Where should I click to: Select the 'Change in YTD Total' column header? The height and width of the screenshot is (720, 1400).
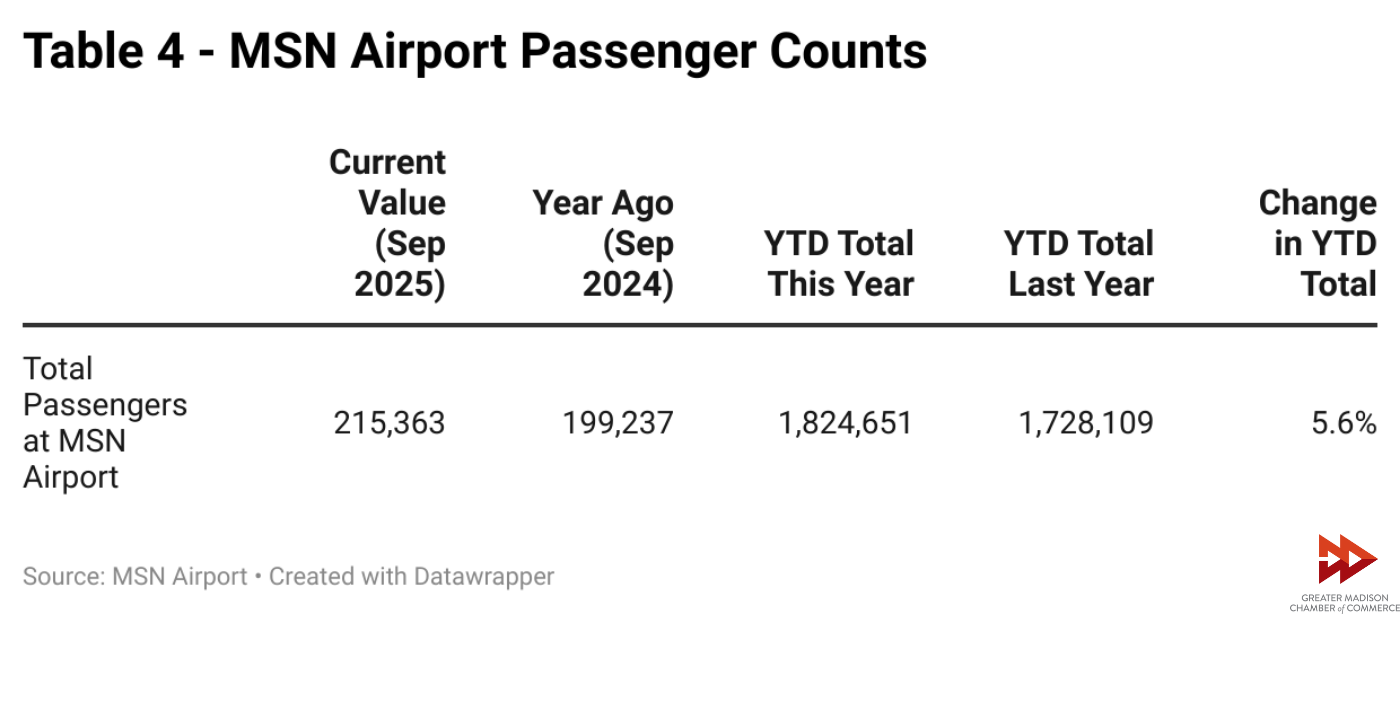point(1318,243)
